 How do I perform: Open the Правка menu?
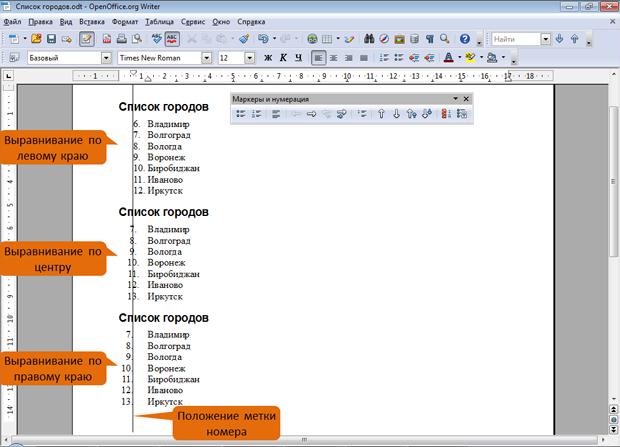[40, 22]
